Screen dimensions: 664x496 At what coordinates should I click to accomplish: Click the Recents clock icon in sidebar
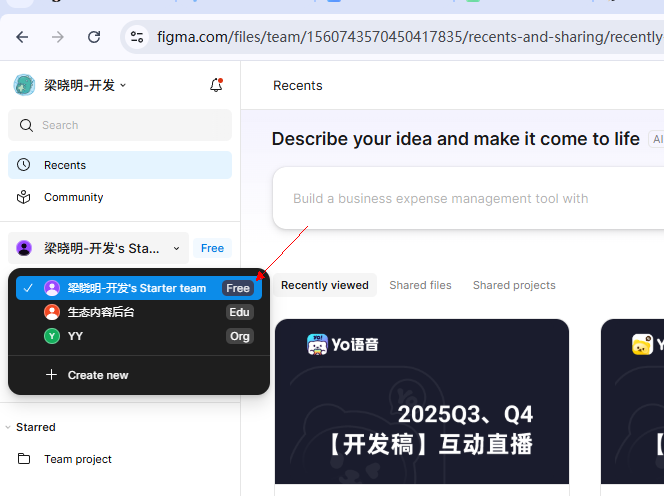pyautogui.click(x=24, y=165)
